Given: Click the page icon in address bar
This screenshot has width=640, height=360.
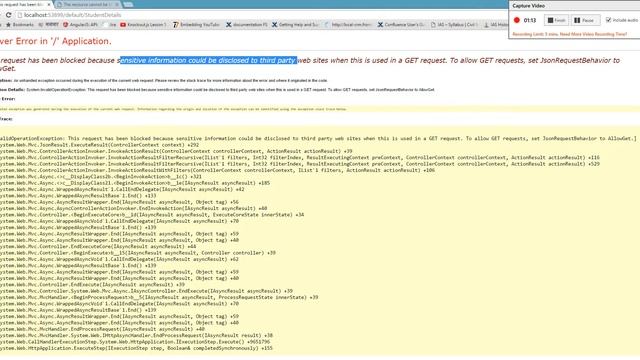Looking at the screenshot, I should (19, 15).
